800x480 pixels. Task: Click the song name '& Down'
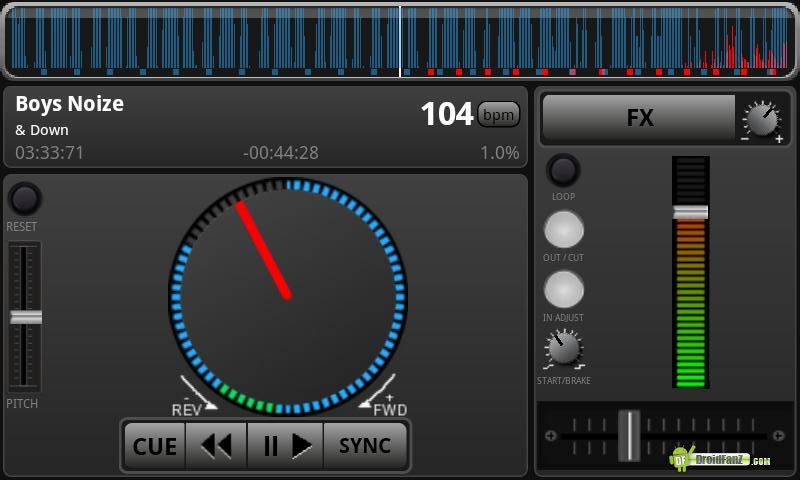tap(42, 130)
